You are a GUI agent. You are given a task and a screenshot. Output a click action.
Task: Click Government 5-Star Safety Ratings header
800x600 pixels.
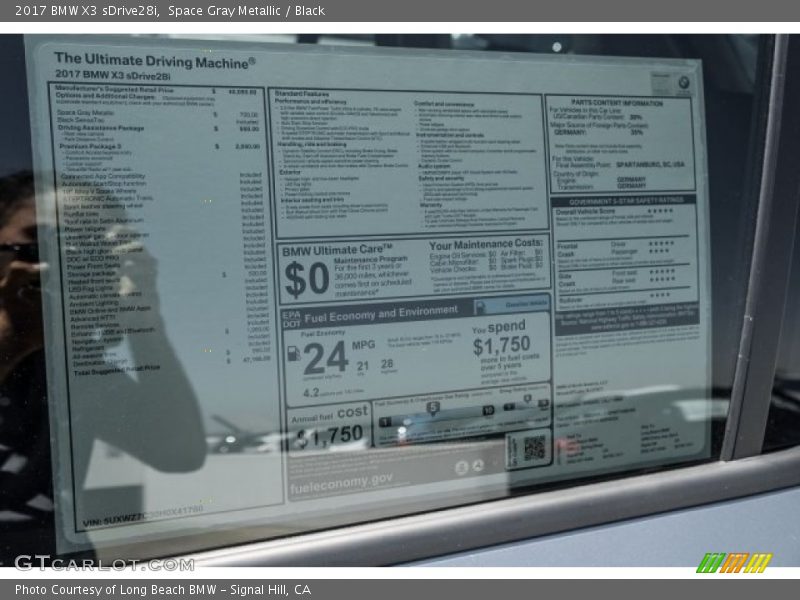pyautogui.click(x=623, y=199)
